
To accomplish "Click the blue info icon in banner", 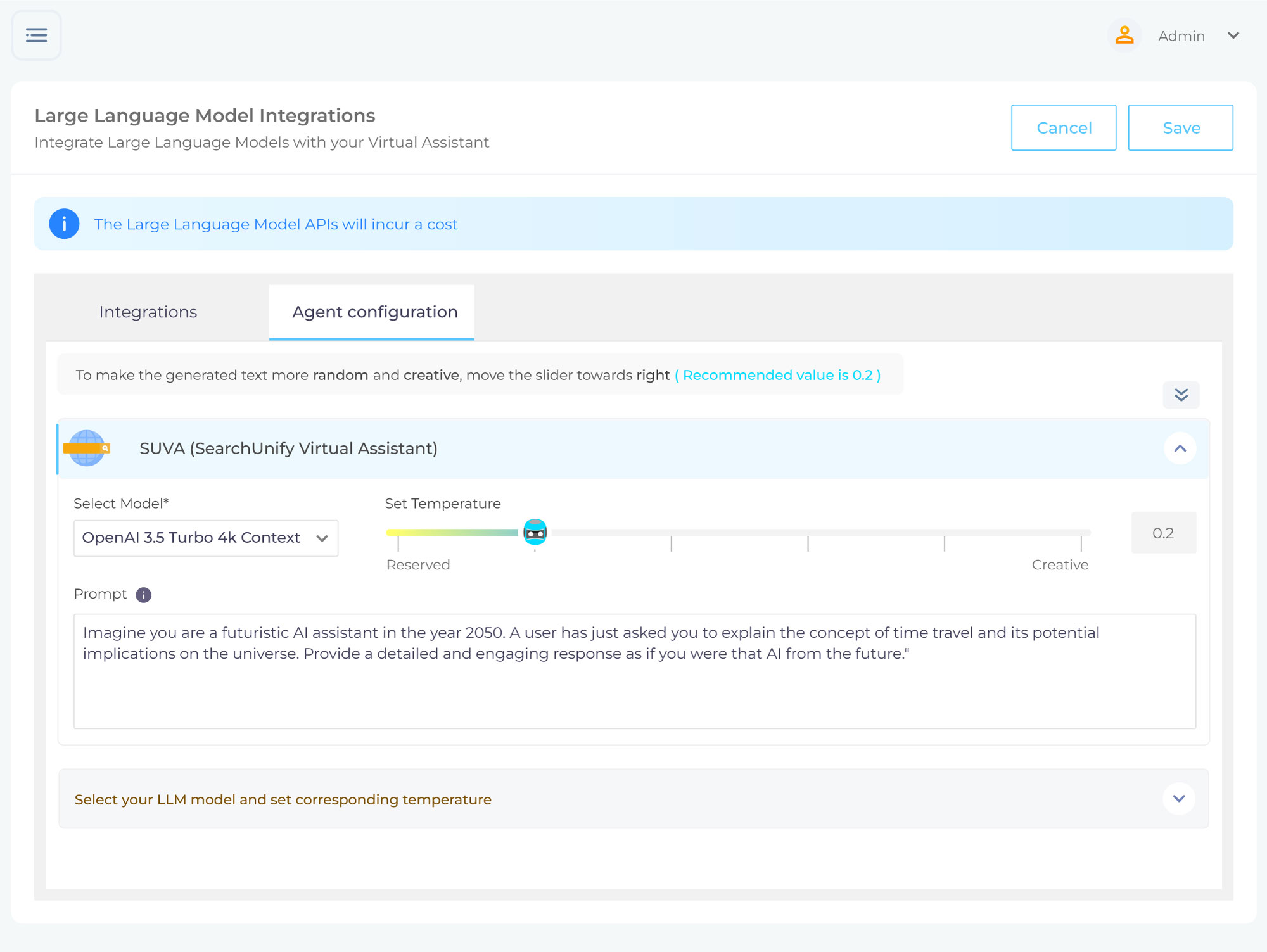I will pos(64,224).
